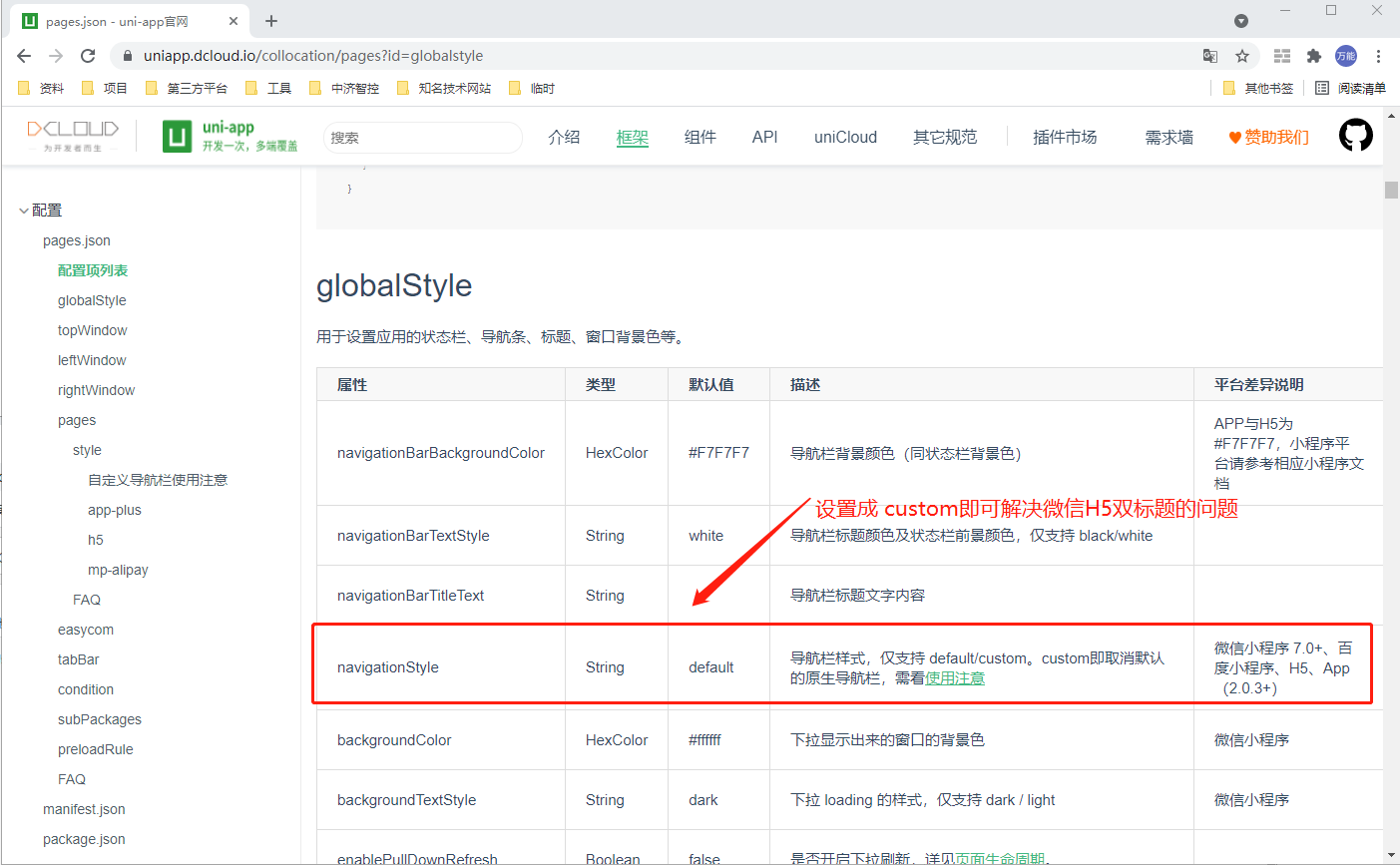Open Google Translate icon in address bar
This screenshot has height=865, width=1400.
pyautogui.click(x=1210, y=56)
